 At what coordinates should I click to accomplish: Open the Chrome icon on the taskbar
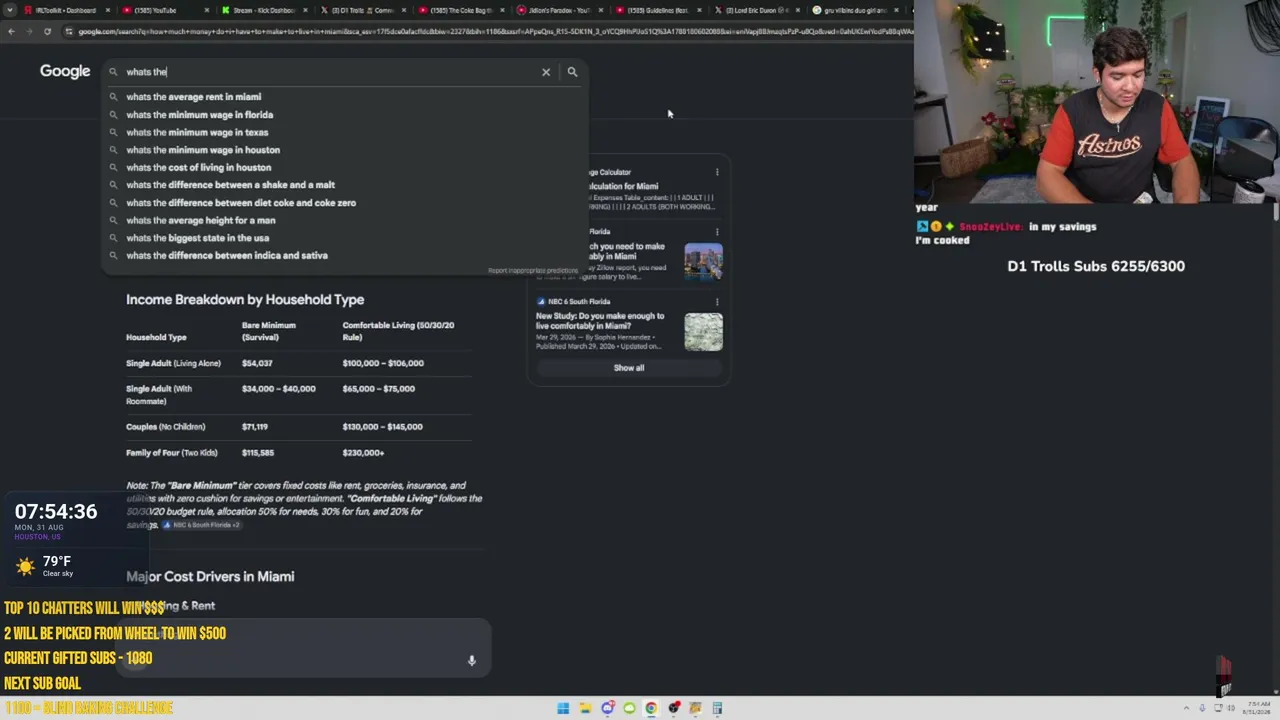[651, 708]
